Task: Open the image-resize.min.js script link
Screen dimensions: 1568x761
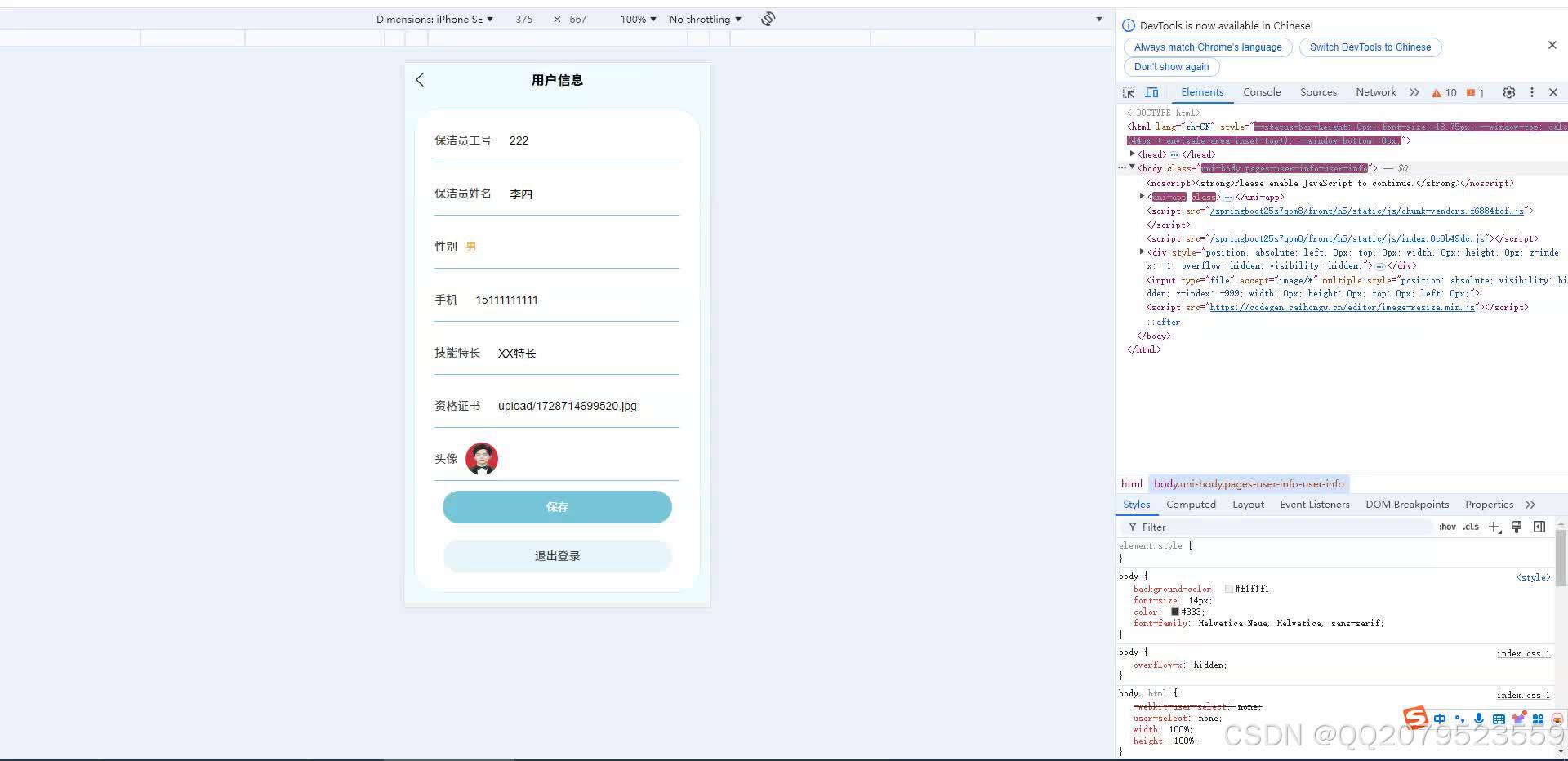Action: [1343, 307]
